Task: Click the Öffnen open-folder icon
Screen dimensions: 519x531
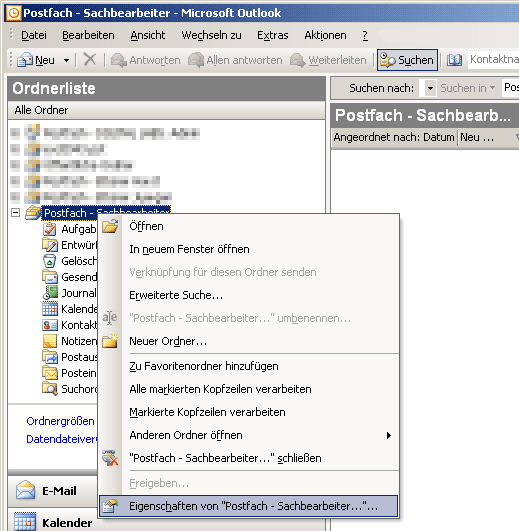Action: coord(110,226)
